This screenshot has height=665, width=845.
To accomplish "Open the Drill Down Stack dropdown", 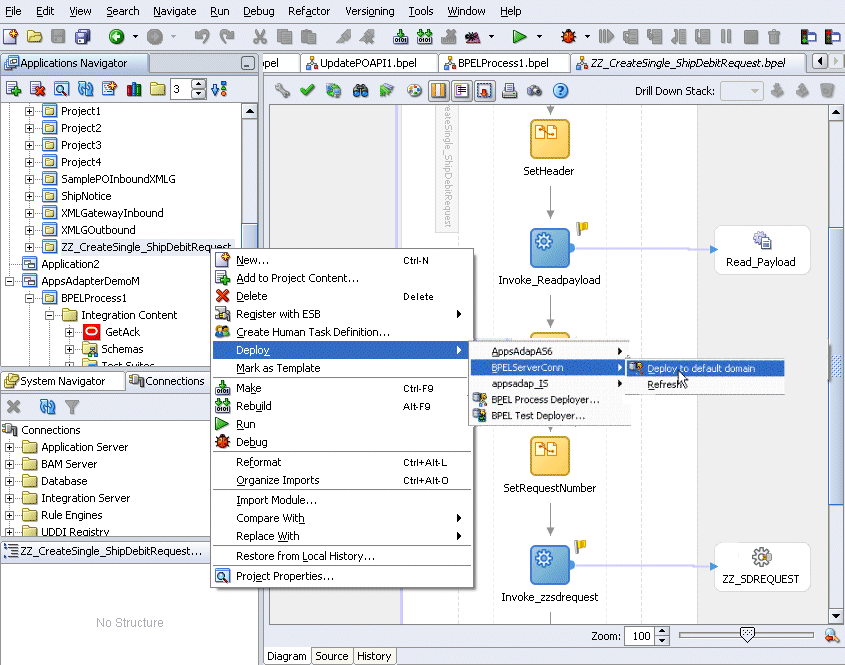I will click(742, 91).
